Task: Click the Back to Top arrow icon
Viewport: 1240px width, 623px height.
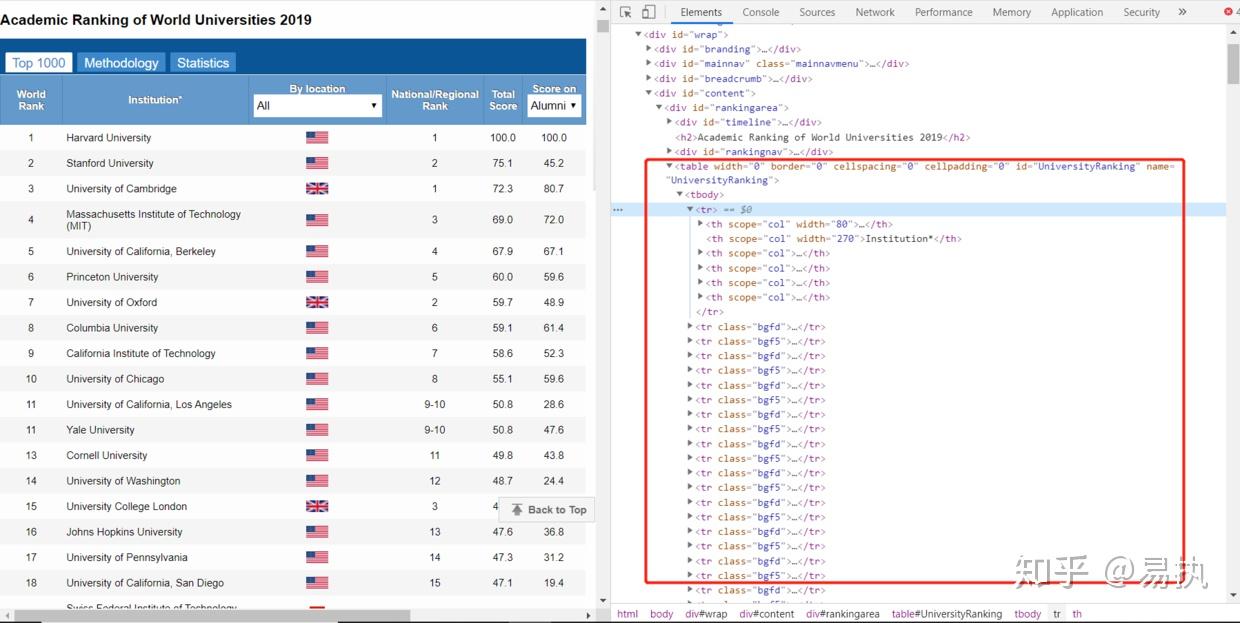Action: (x=517, y=510)
